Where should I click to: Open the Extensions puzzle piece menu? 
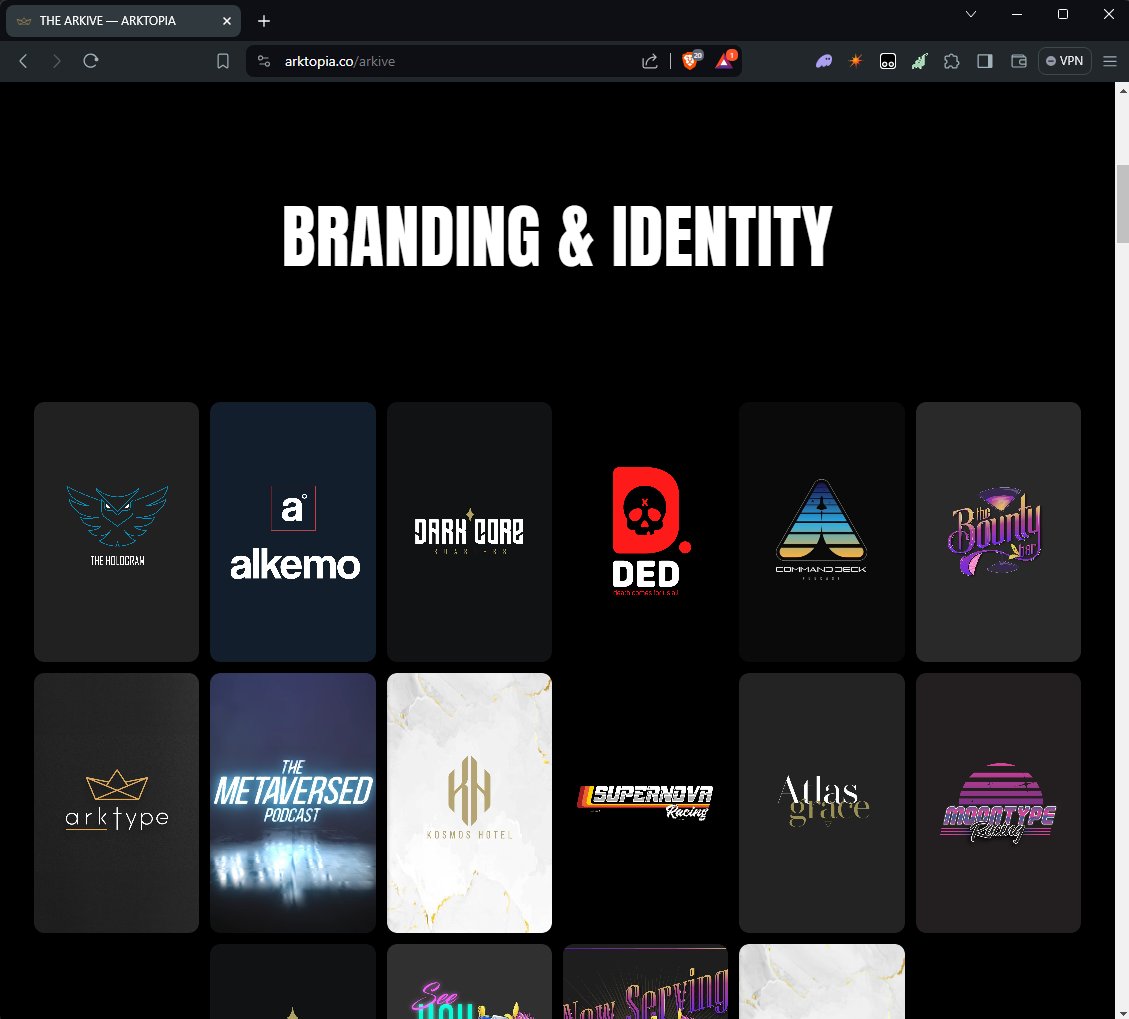pos(952,61)
